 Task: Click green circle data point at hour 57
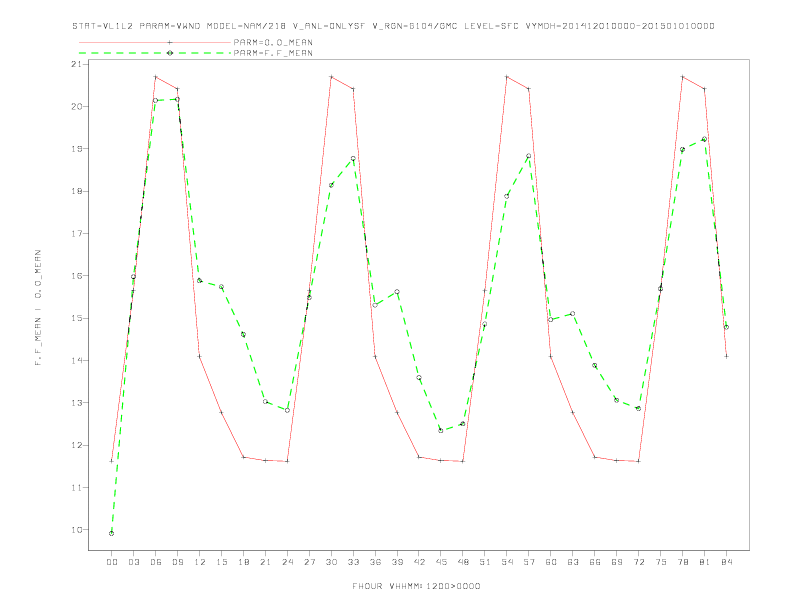click(x=529, y=156)
